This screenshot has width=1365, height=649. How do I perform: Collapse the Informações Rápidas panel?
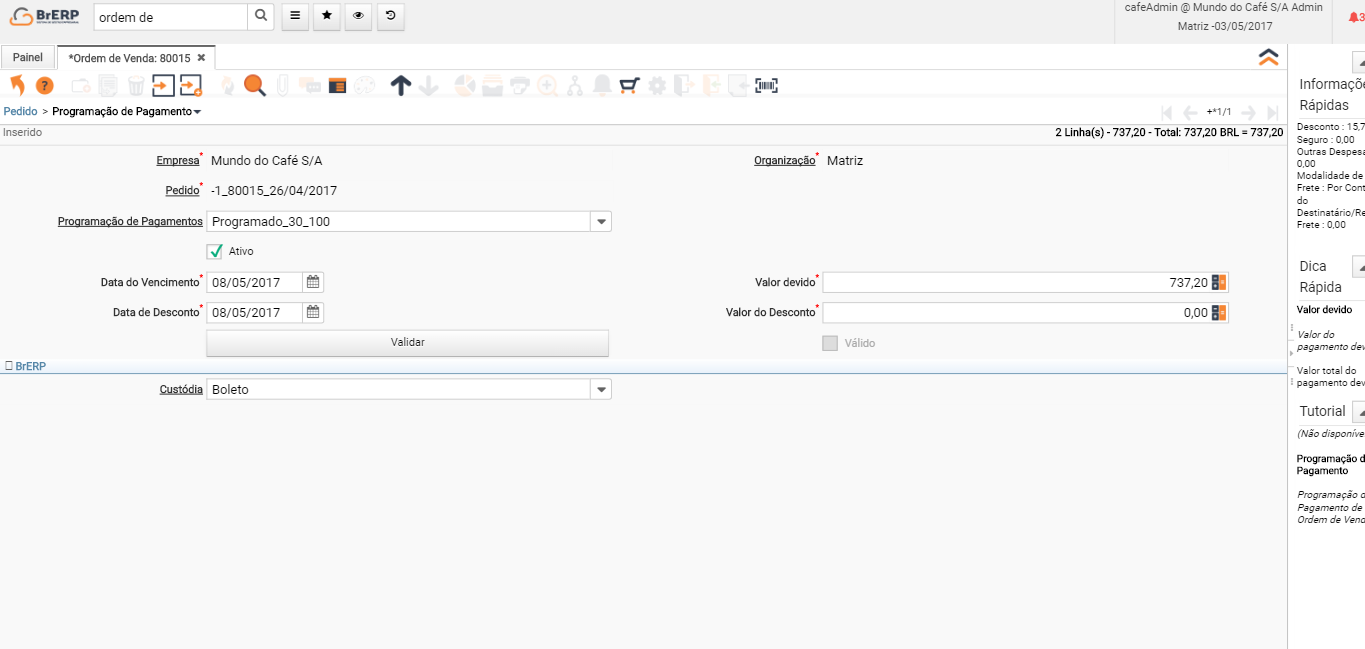tap(1359, 63)
